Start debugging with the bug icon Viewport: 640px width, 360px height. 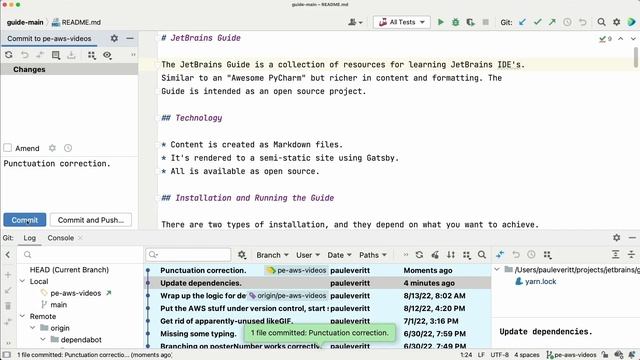pyautogui.click(x=456, y=22)
